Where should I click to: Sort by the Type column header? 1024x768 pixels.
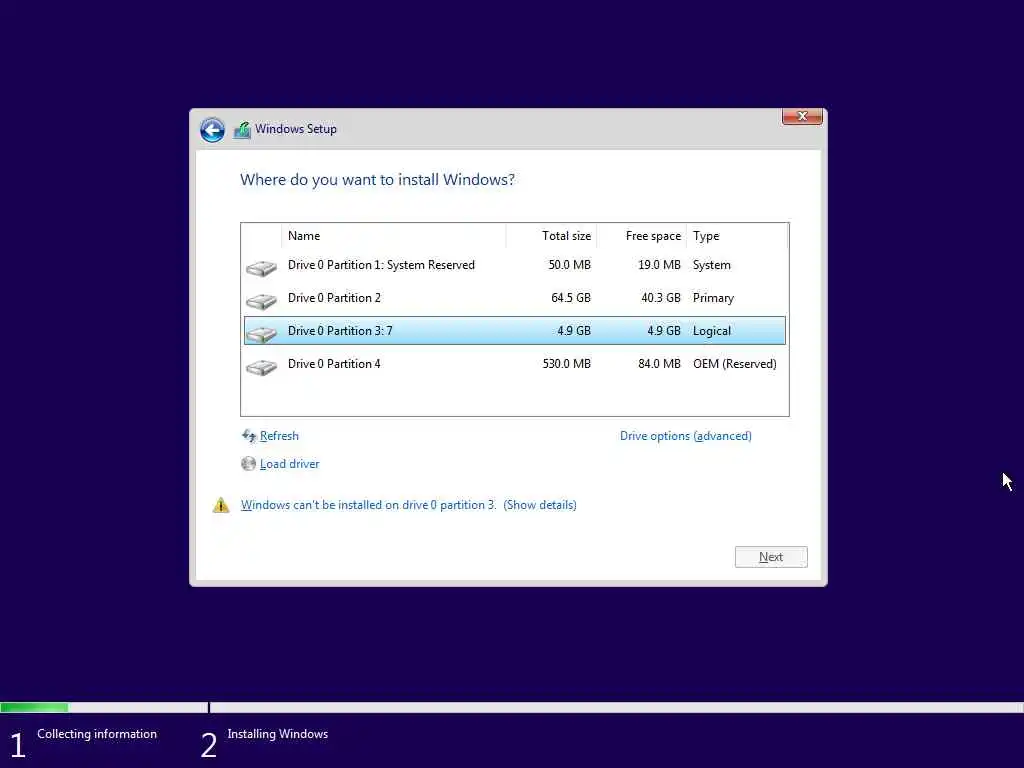[737, 236]
